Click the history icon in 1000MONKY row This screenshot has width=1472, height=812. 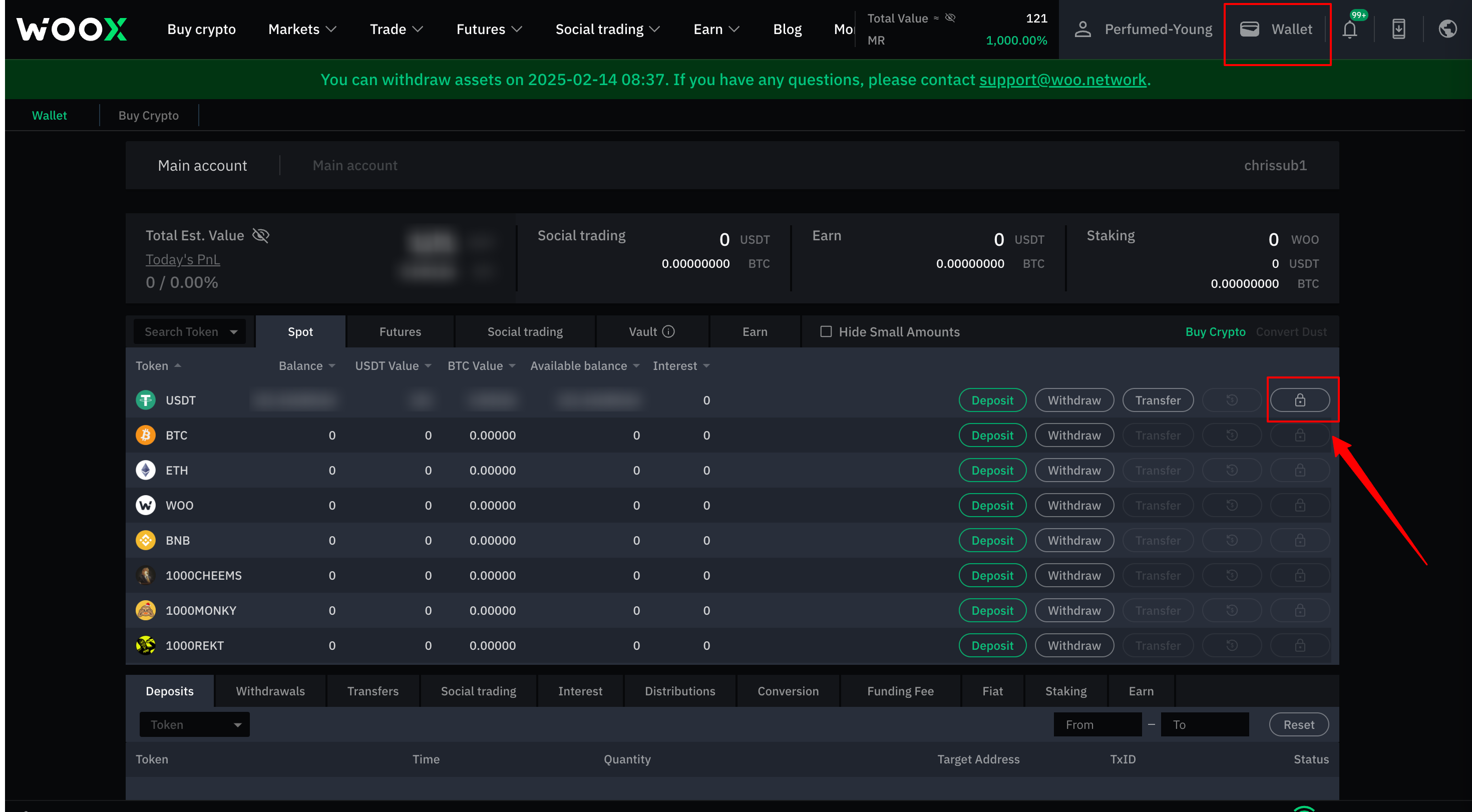[1232, 610]
